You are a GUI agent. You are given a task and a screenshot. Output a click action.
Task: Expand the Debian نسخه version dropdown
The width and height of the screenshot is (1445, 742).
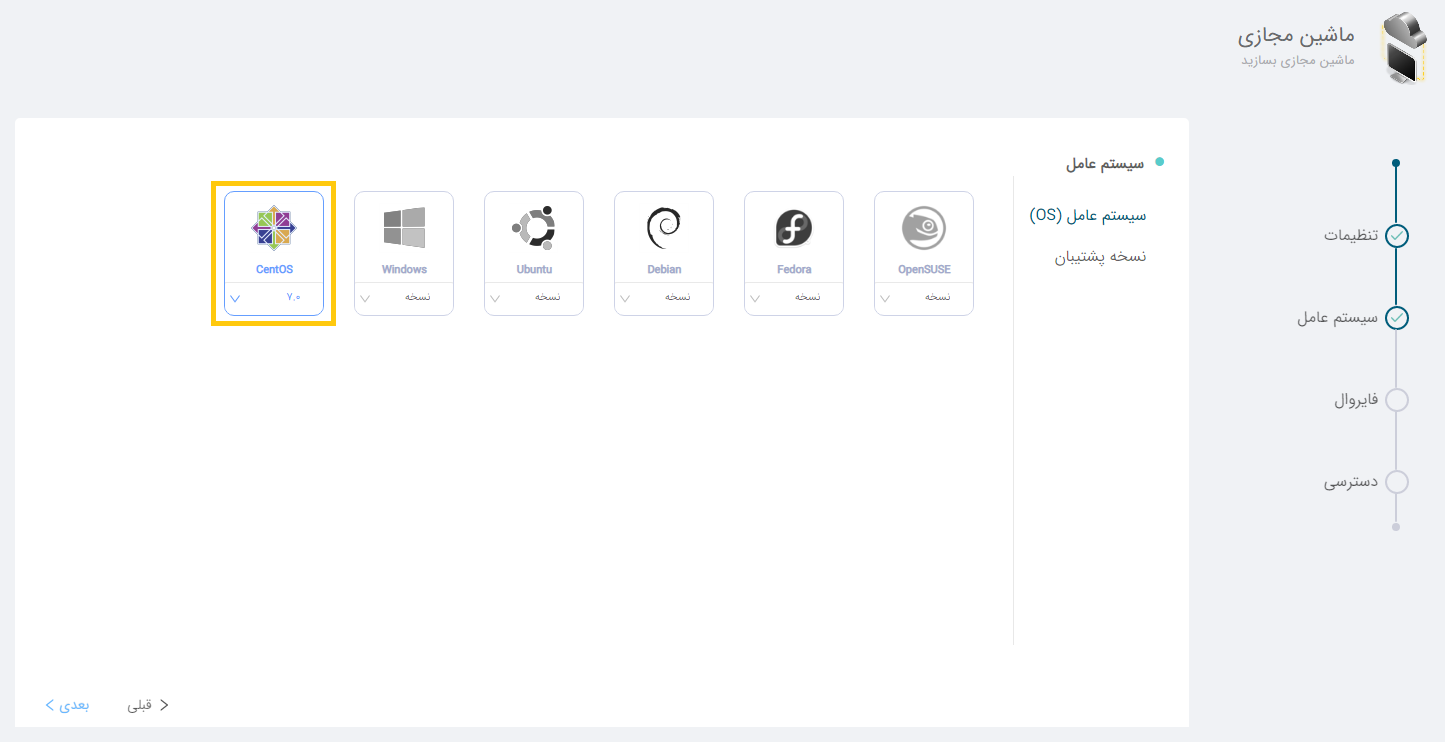(664, 298)
